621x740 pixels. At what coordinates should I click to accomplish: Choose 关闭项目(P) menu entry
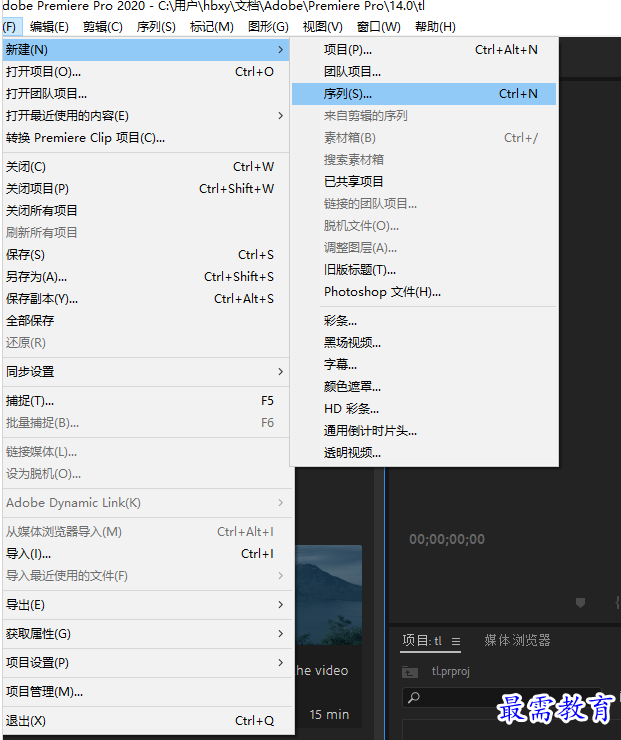point(146,189)
